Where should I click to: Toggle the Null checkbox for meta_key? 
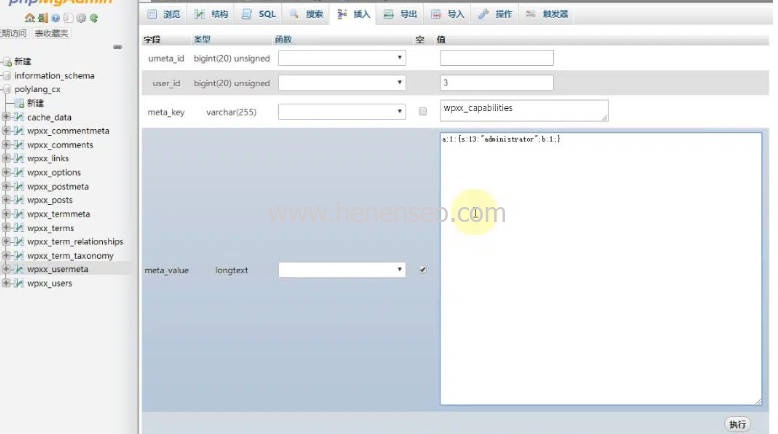tap(422, 111)
